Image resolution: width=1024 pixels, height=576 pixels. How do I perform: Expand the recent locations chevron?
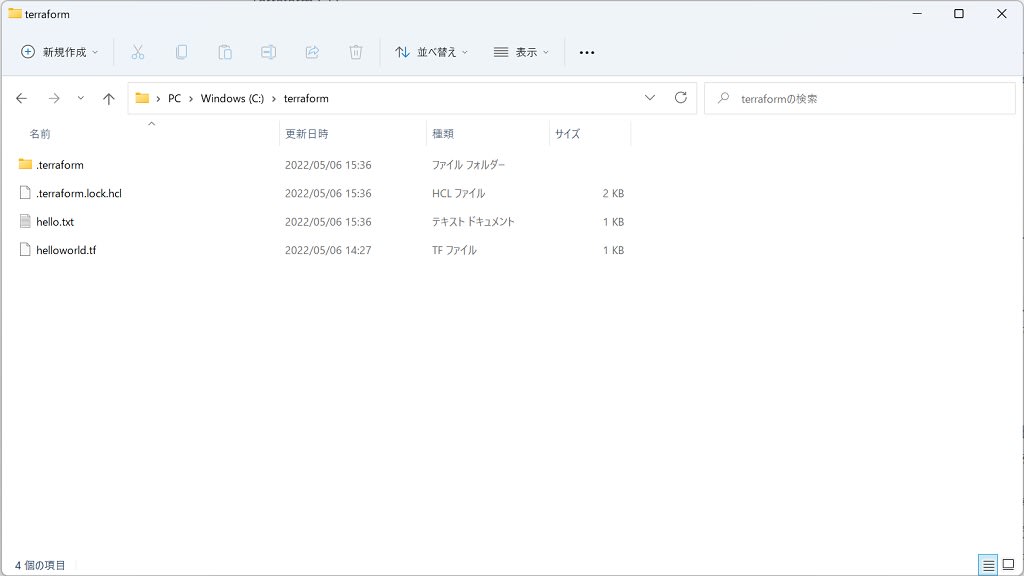pyautogui.click(x=80, y=98)
